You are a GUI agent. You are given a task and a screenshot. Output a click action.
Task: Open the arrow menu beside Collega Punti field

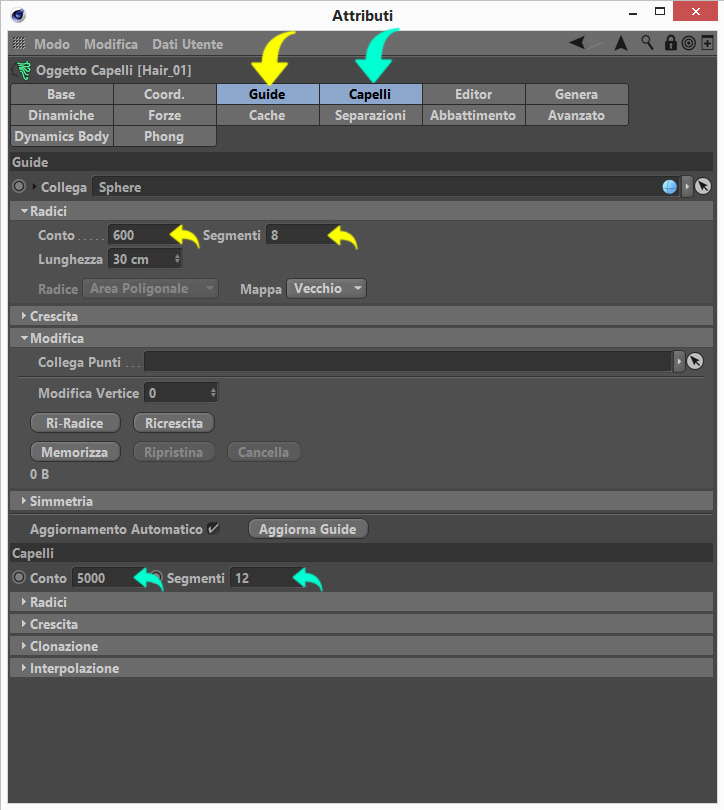(679, 361)
